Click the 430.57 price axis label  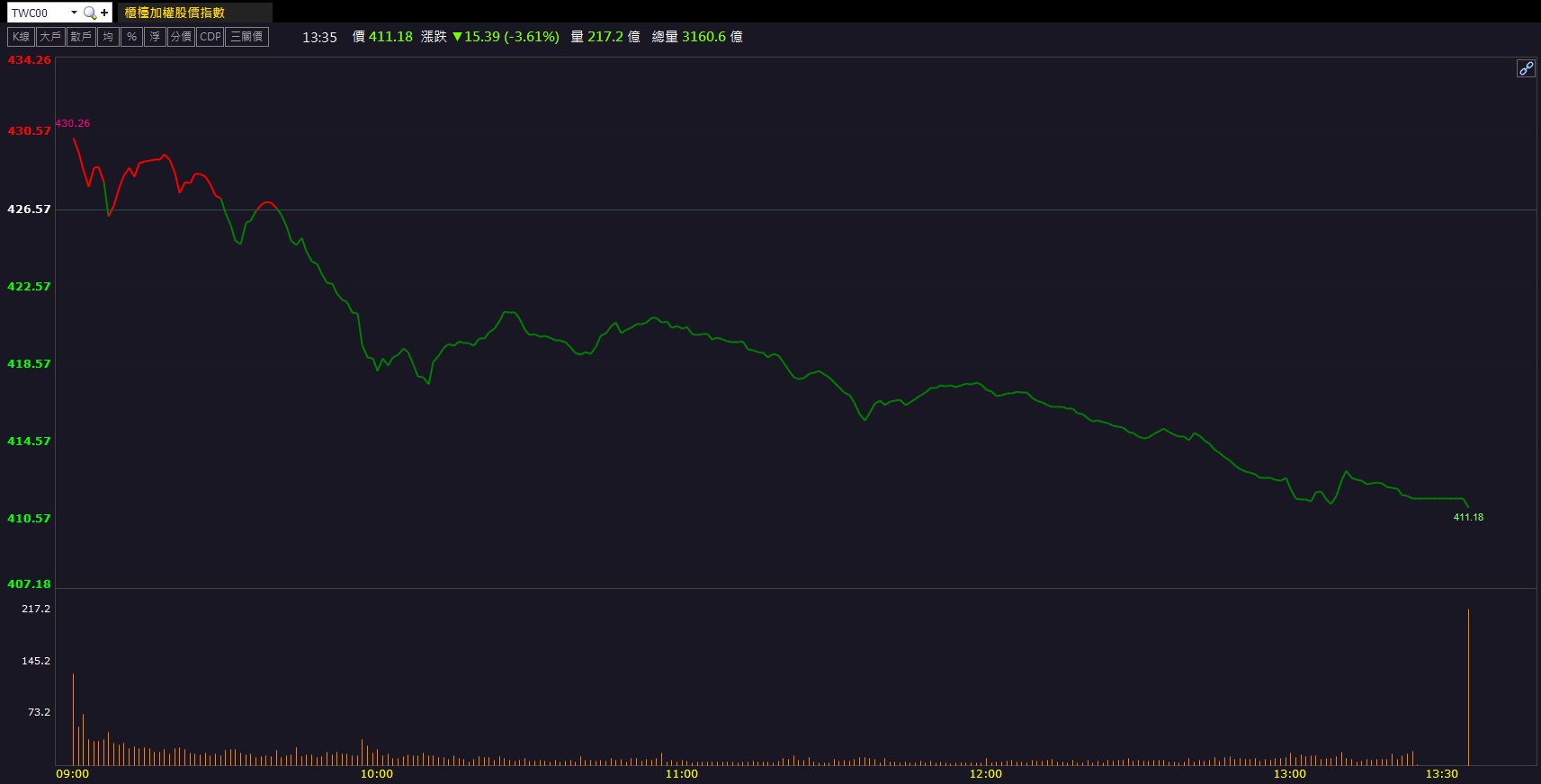[x=29, y=131]
